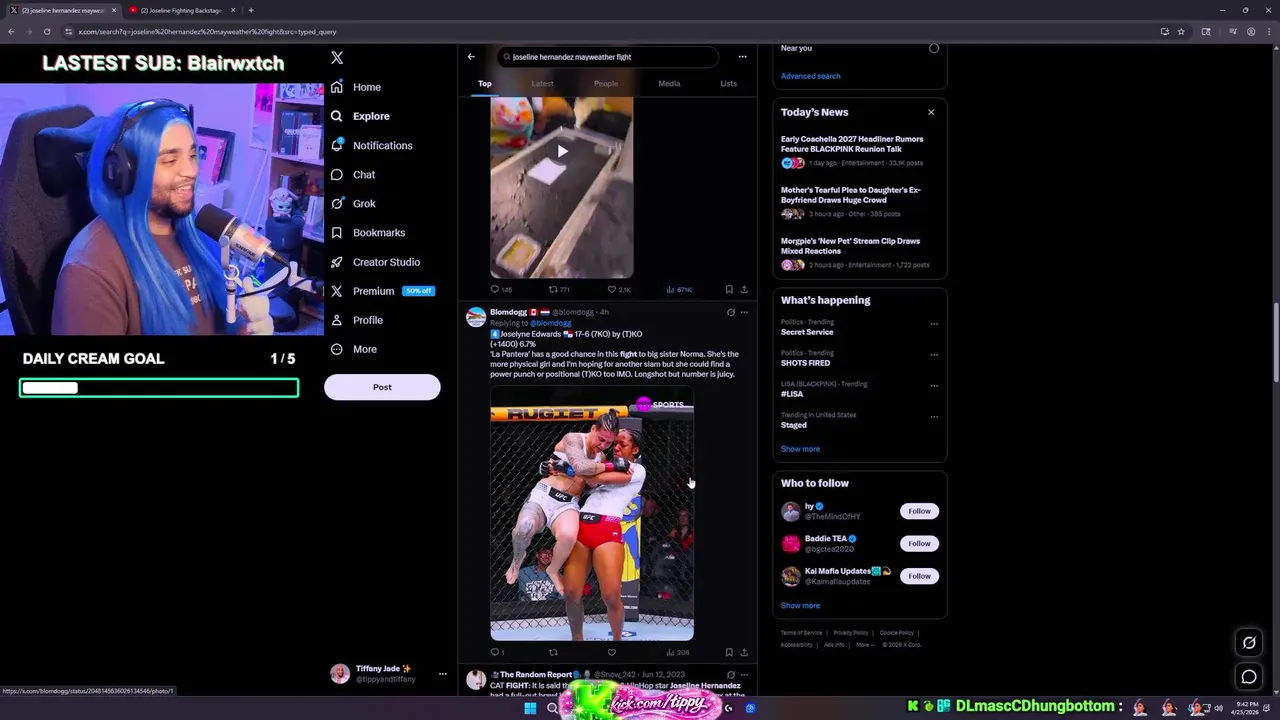The height and width of the screenshot is (720, 1280).
Task: Switch to the Latest tab
Action: coord(542,83)
